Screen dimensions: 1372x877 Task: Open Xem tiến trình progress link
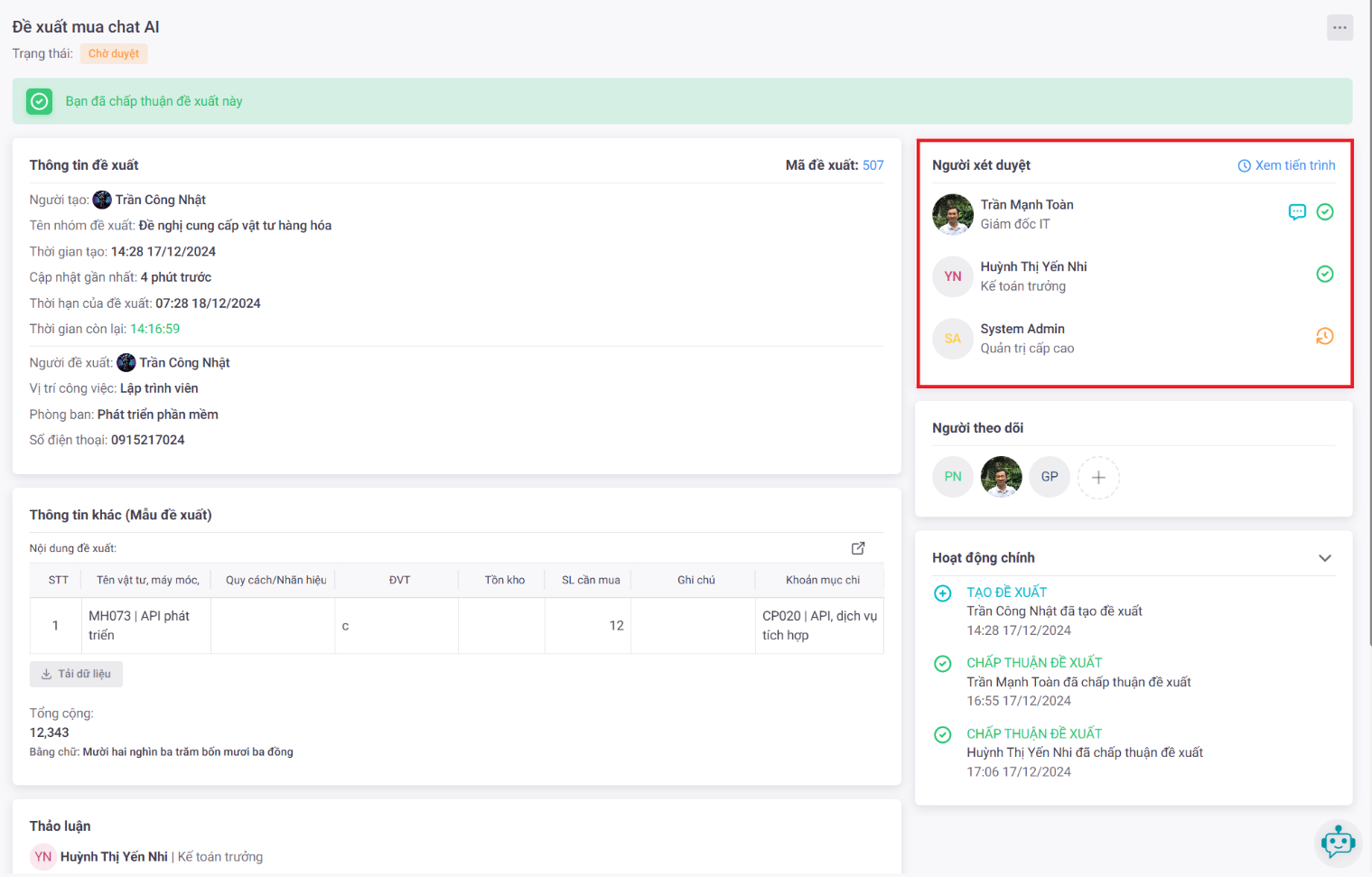pyautogui.click(x=1286, y=165)
